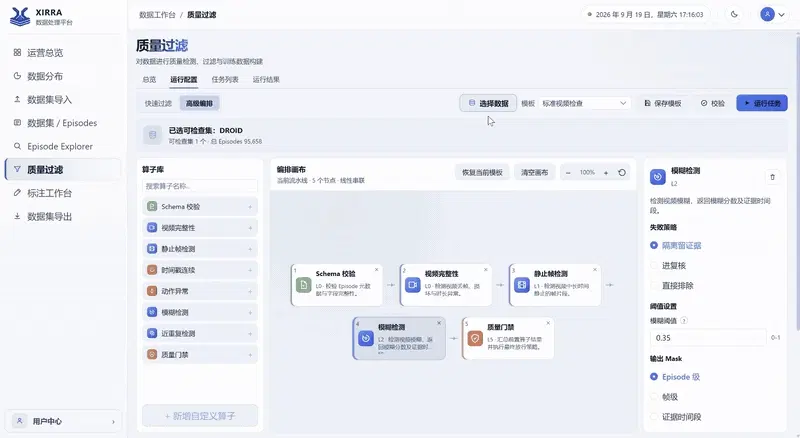Open the user avatar dropdown
The height and width of the screenshot is (438, 800).
click(x=773, y=14)
